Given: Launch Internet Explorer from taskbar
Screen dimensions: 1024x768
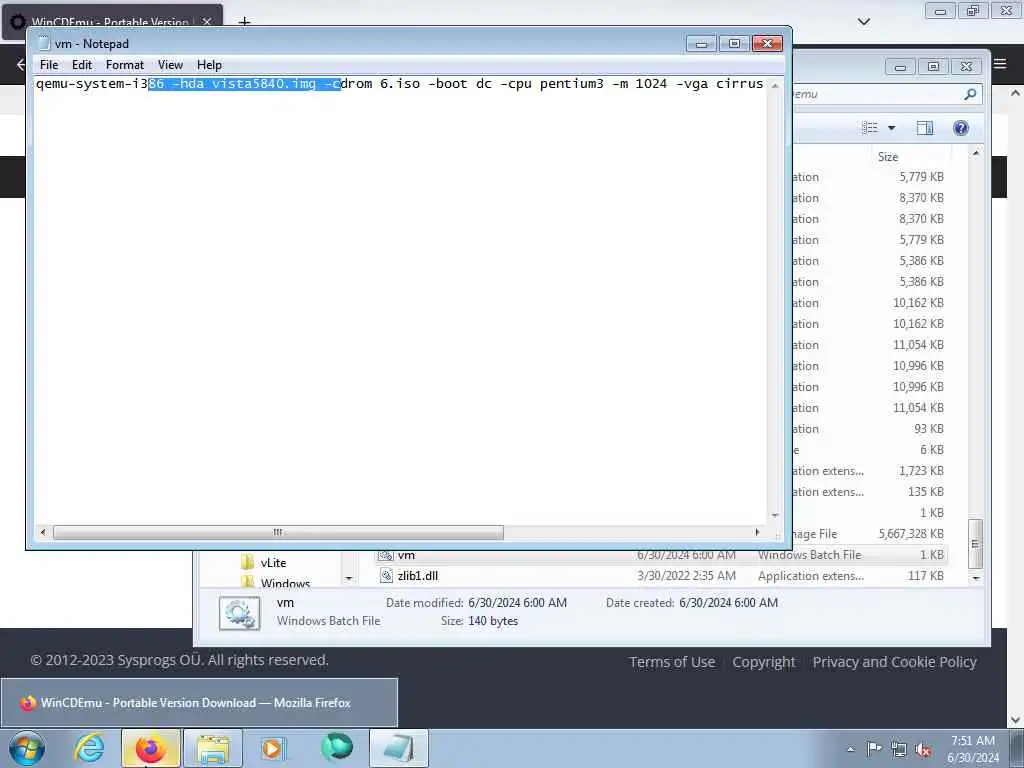Looking at the screenshot, I should coord(89,748).
